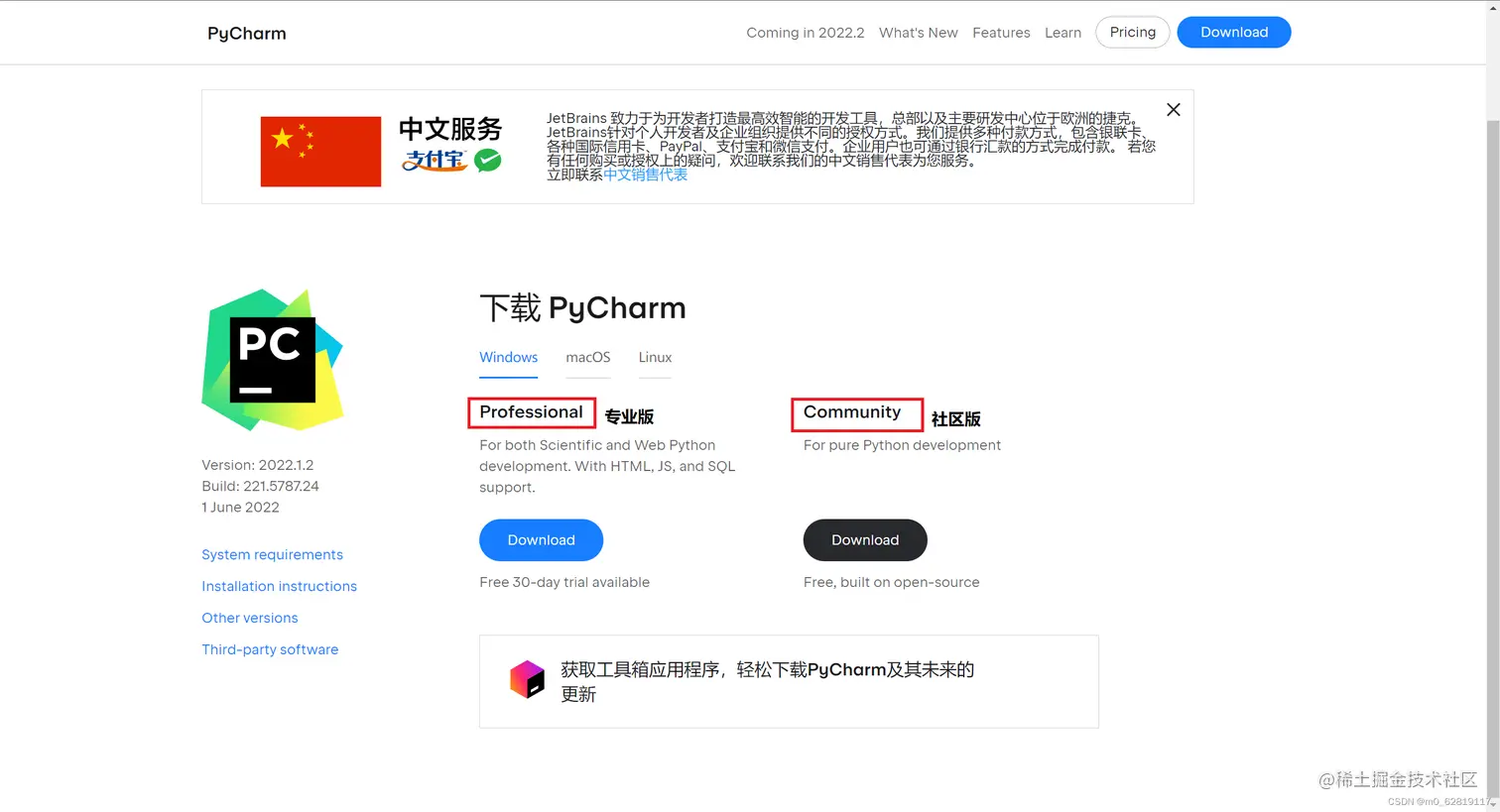Click the Build: 221.5787.24 text
Viewport: 1500px width, 812px height.
tap(260, 486)
